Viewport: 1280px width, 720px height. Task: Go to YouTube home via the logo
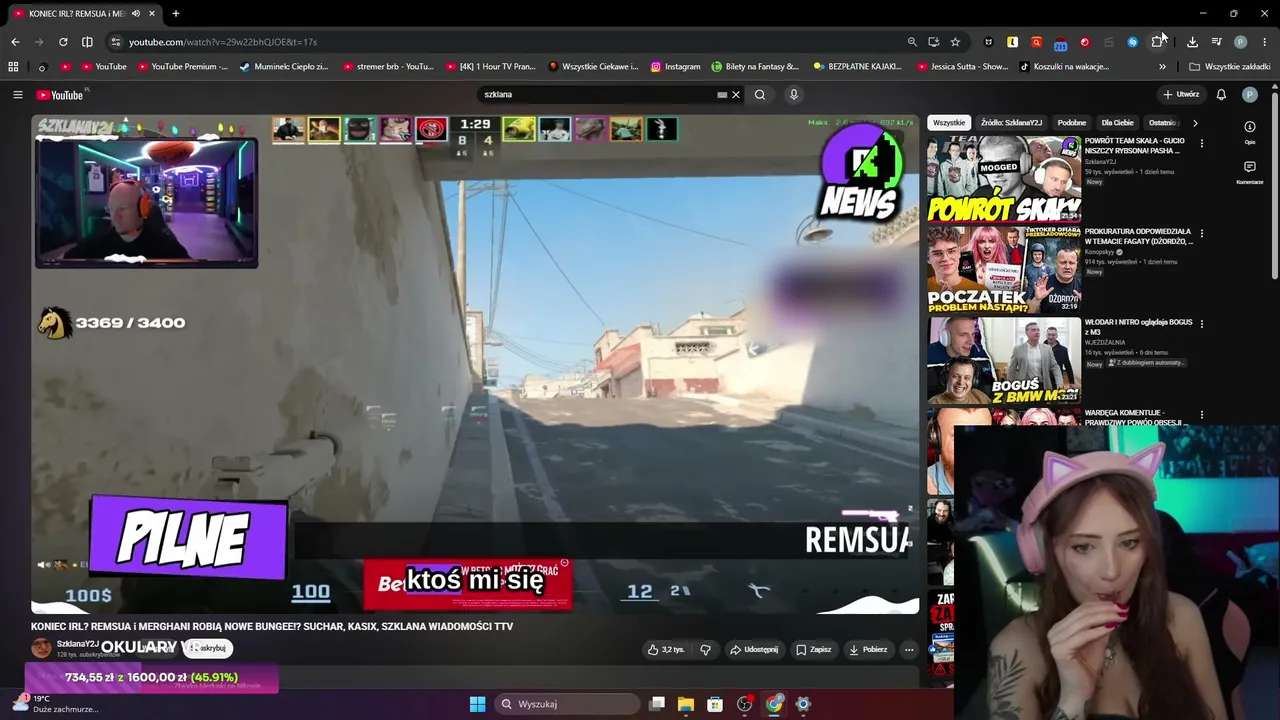[x=61, y=95]
